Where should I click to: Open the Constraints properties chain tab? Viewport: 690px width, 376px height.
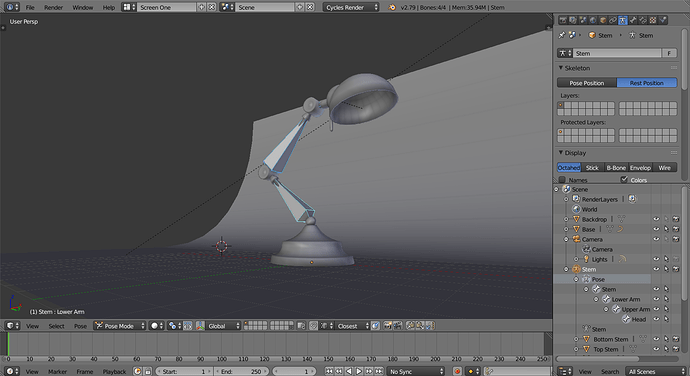[613, 20]
